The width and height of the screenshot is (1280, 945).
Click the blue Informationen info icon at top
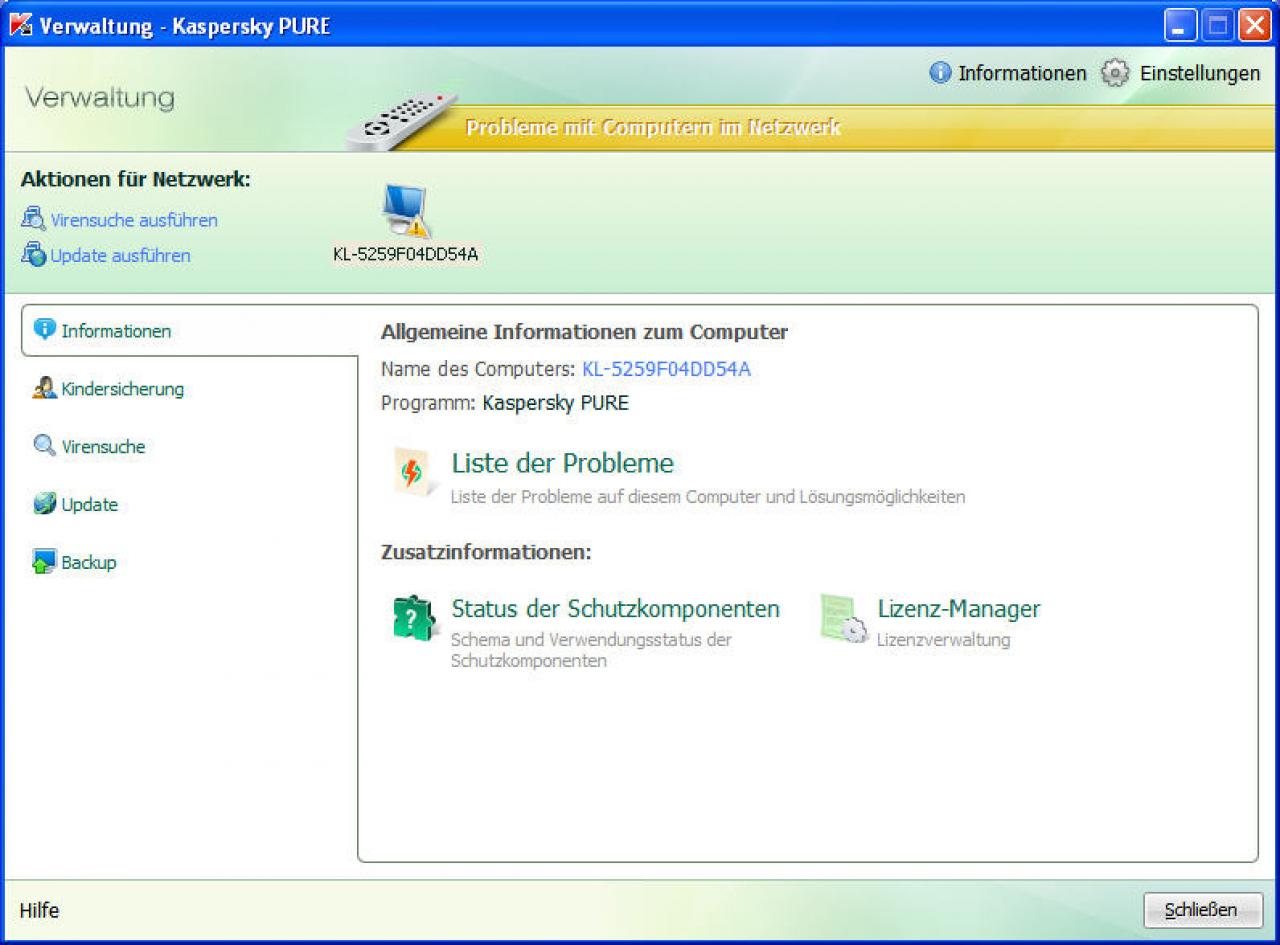click(x=940, y=73)
